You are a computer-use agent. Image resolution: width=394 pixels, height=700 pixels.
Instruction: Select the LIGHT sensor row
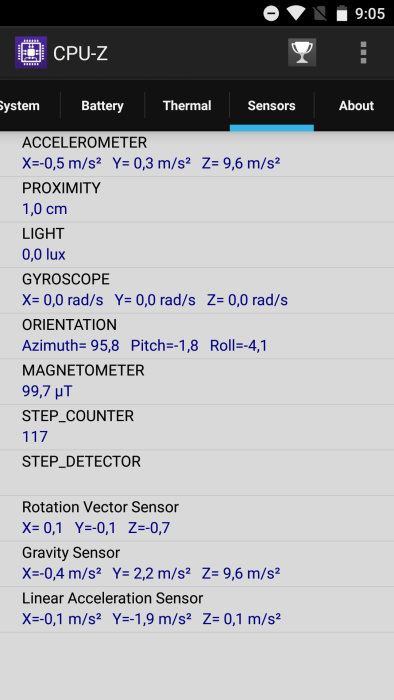pyautogui.click(x=197, y=245)
